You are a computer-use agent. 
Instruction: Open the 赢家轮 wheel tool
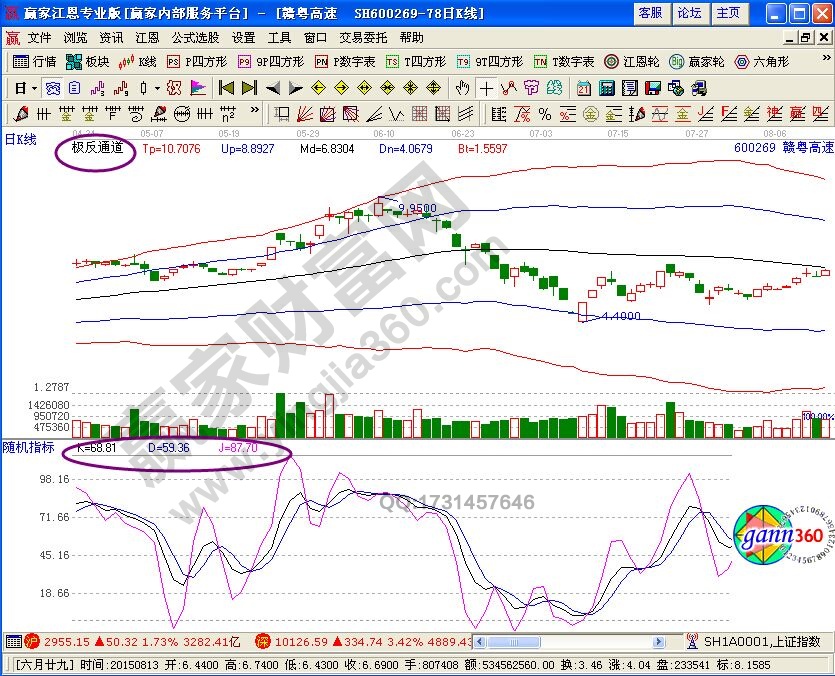(x=696, y=62)
